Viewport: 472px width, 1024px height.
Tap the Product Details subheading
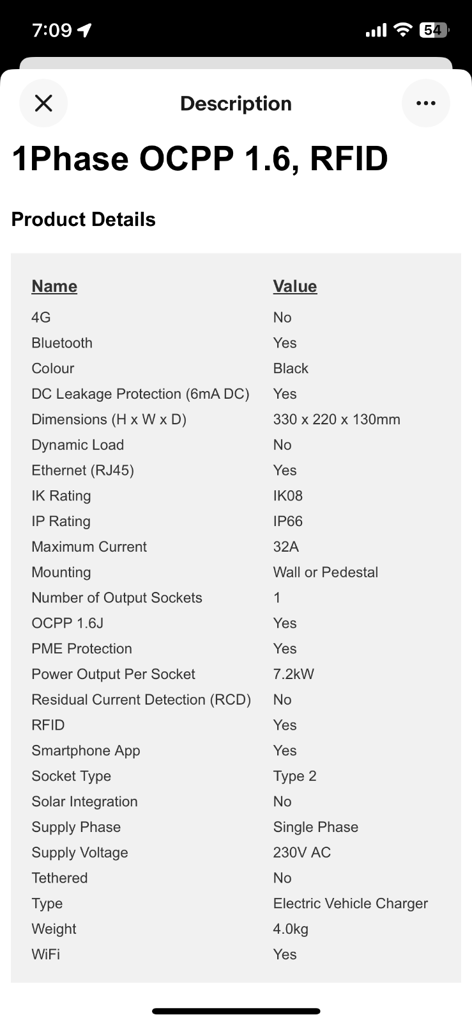tap(84, 219)
